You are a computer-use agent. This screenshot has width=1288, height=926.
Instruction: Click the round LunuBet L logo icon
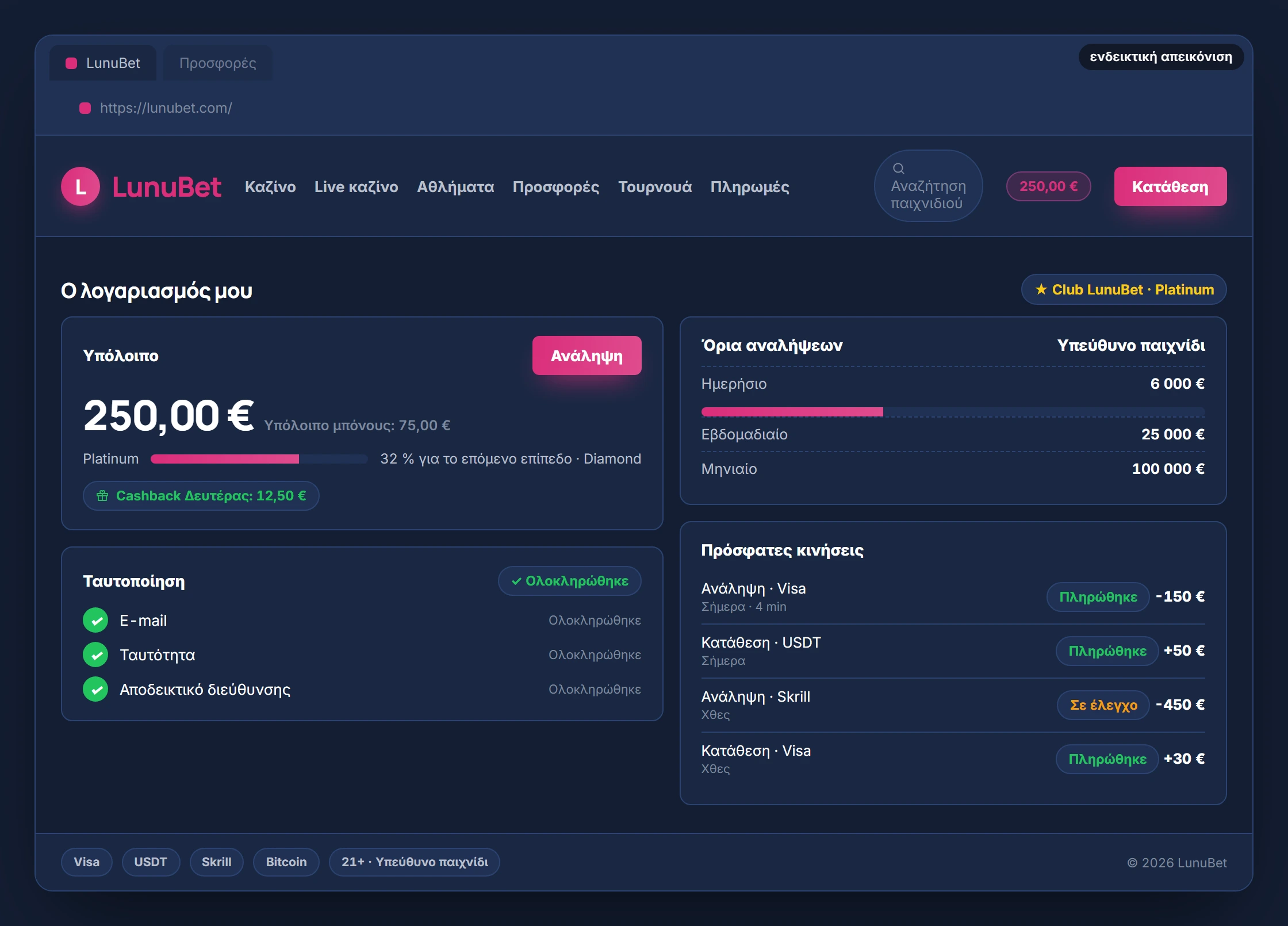click(80, 186)
